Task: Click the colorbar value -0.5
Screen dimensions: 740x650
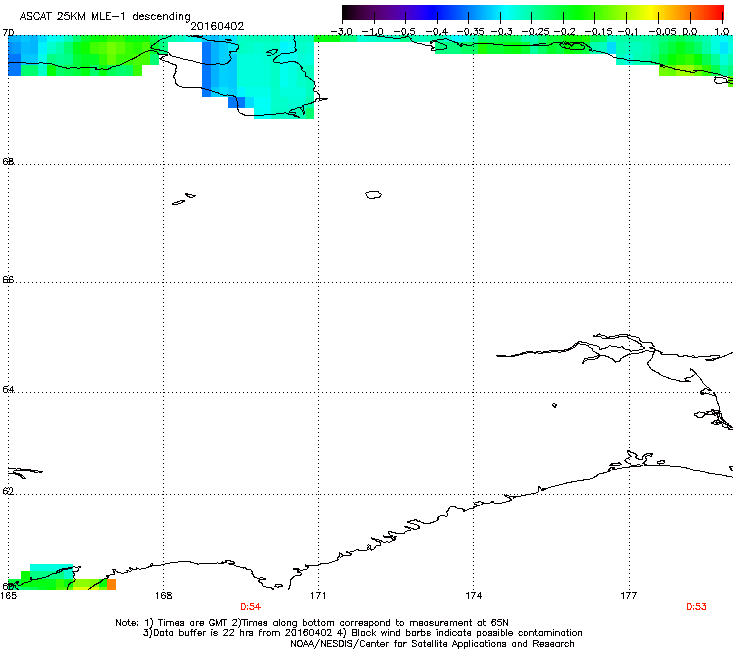Action: click(x=404, y=32)
